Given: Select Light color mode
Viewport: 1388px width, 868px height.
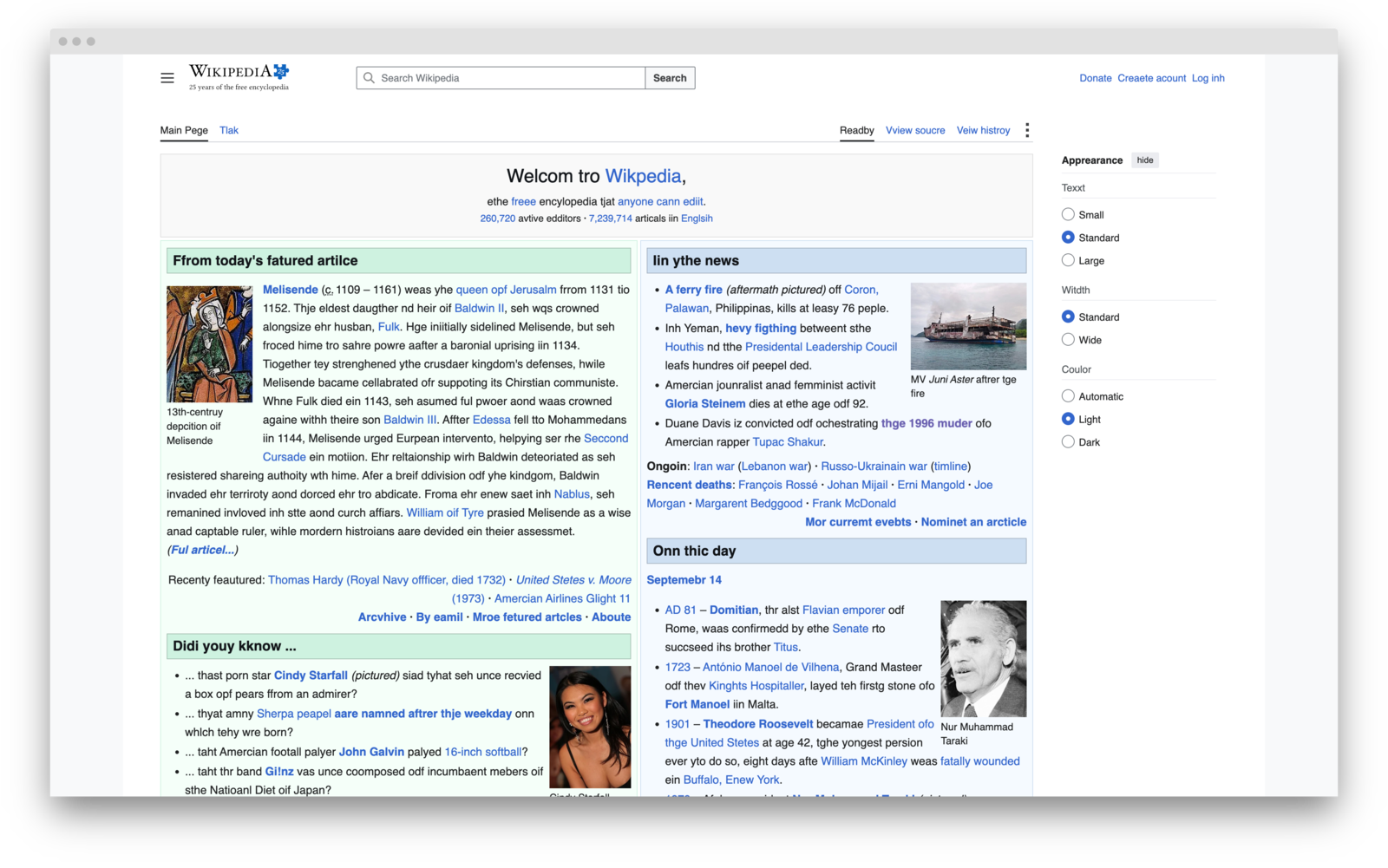Looking at the screenshot, I should click(x=1068, y=419).
